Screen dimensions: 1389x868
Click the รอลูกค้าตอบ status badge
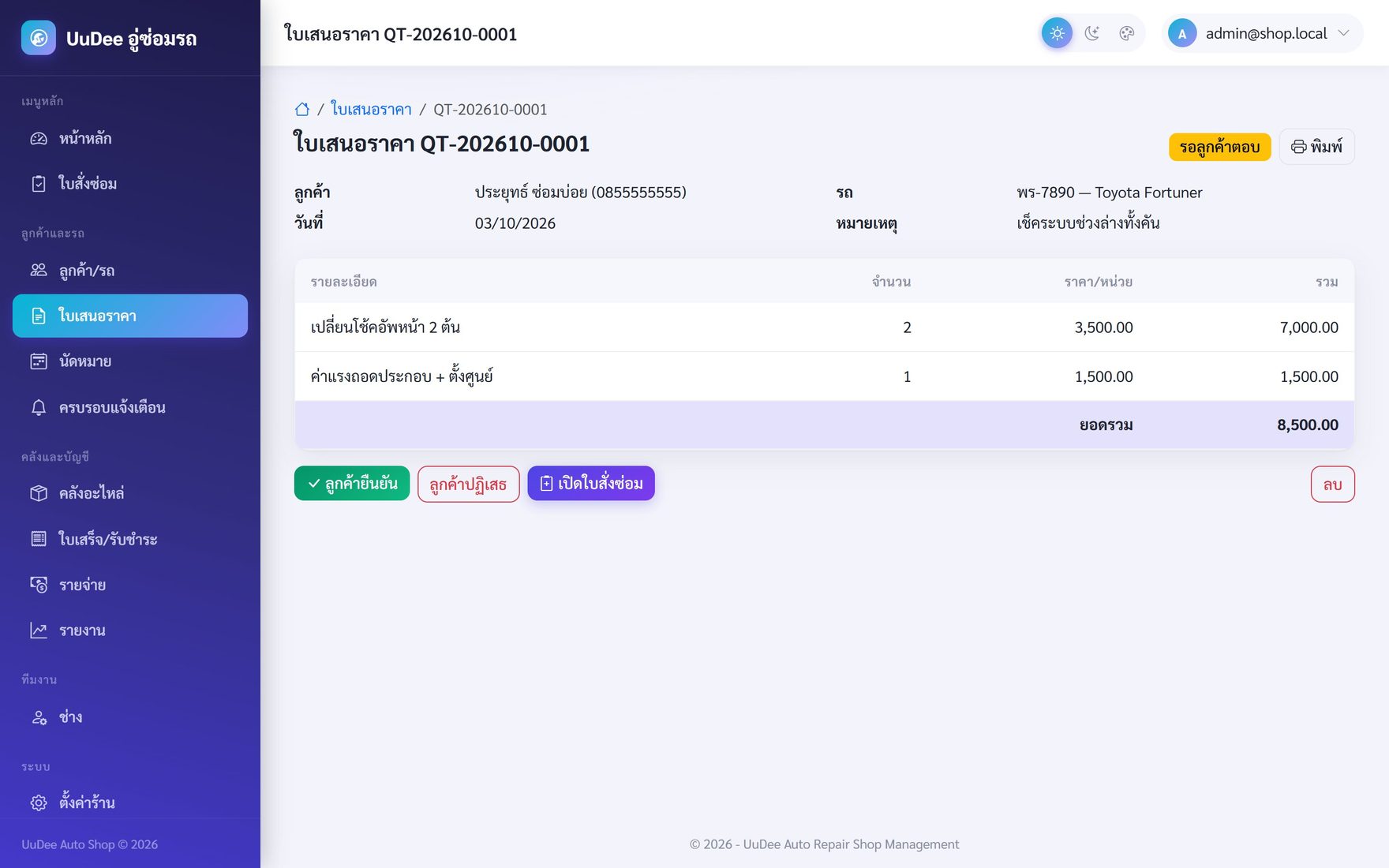click(1219, 147)
